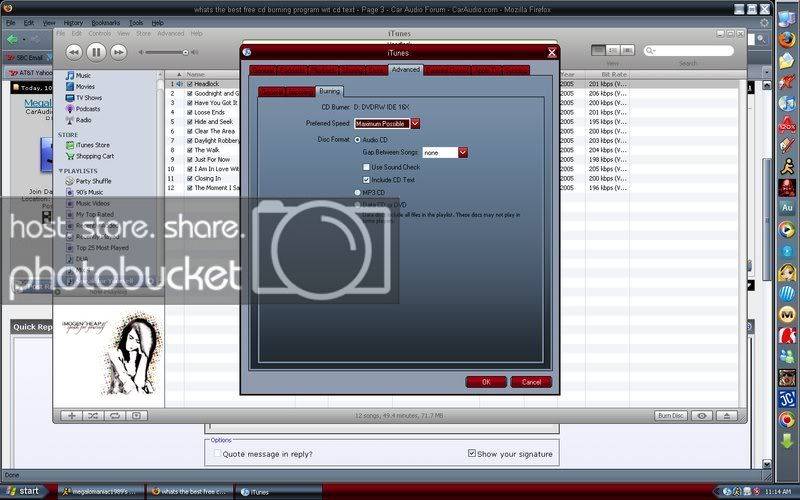The image size is (800, 500).
Task: Click OK in iTunes preferences dialog
Action: [x=486, y=382]
